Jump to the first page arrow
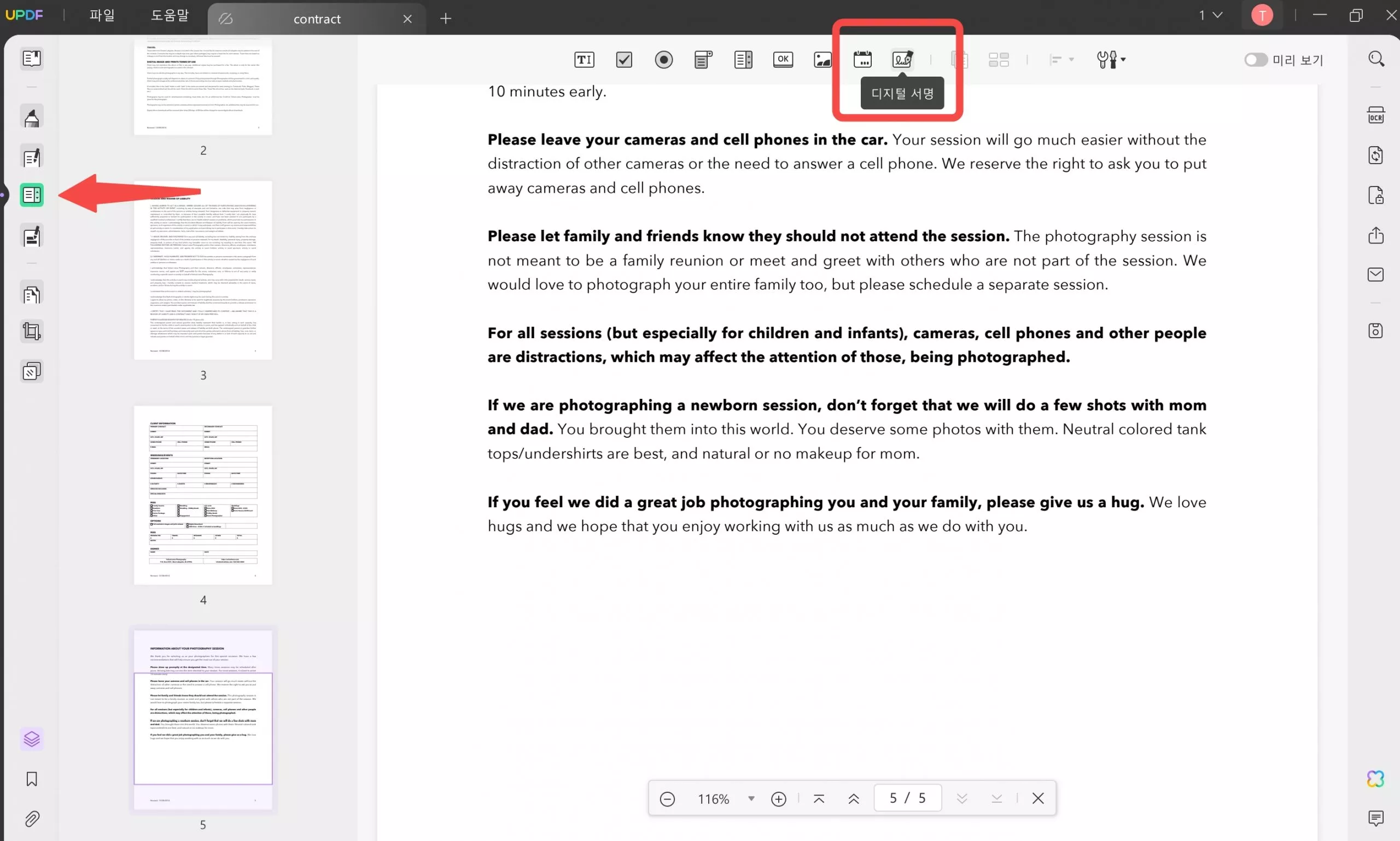Viewport: 1400px width, 841px height. point(818,798)
